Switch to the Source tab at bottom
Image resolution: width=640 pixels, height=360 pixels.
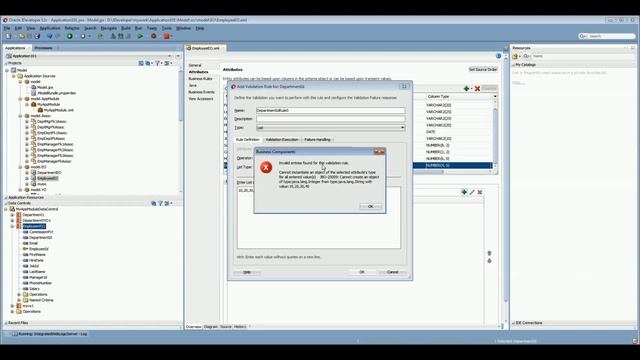(225, 327)
